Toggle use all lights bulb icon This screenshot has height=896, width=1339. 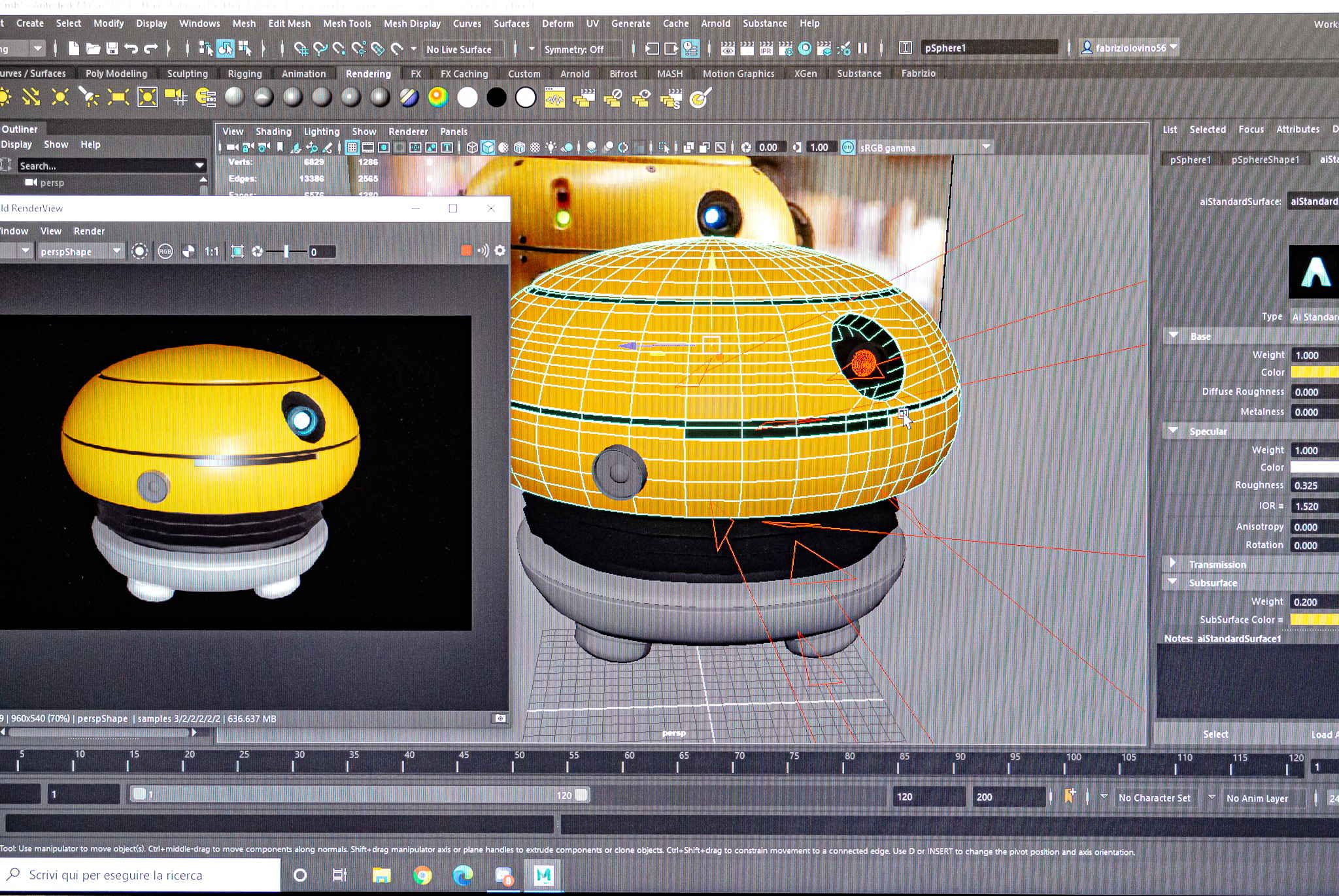pos(551,148)
